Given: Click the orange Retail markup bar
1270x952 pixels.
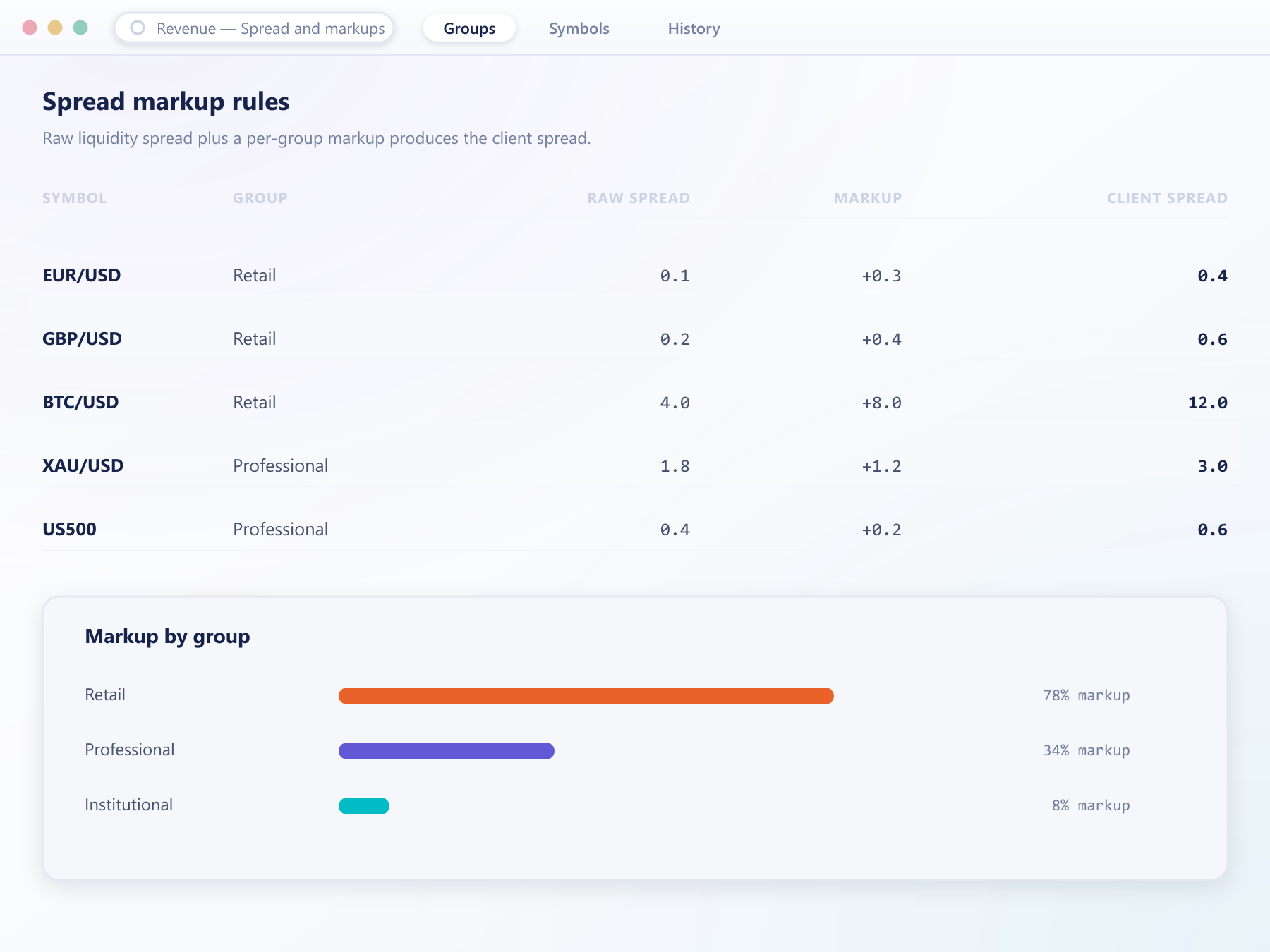Looking at the screenshot, I should [x=586, y=696].
